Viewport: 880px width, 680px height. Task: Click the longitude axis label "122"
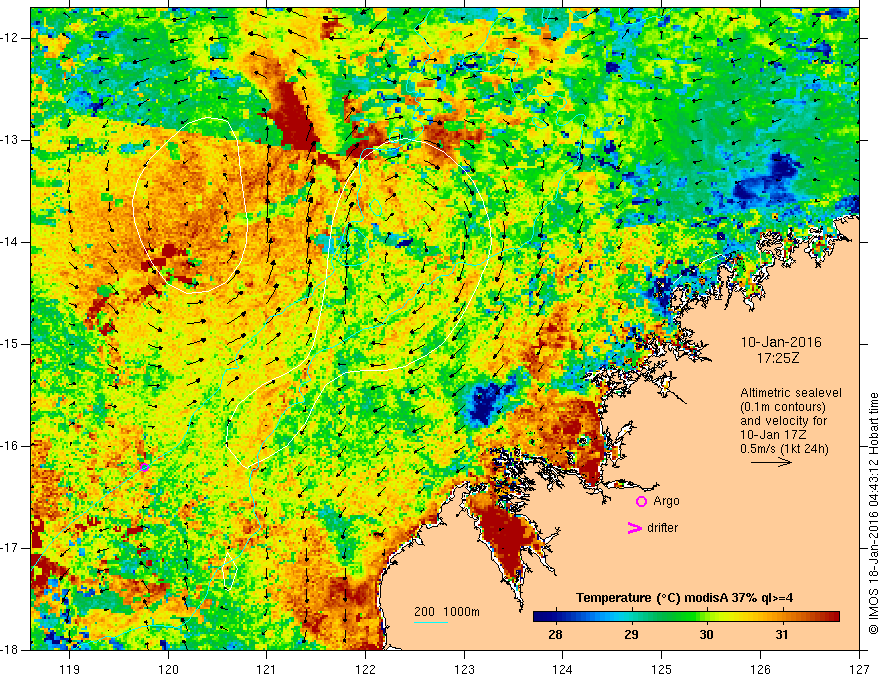pos(365,669)
